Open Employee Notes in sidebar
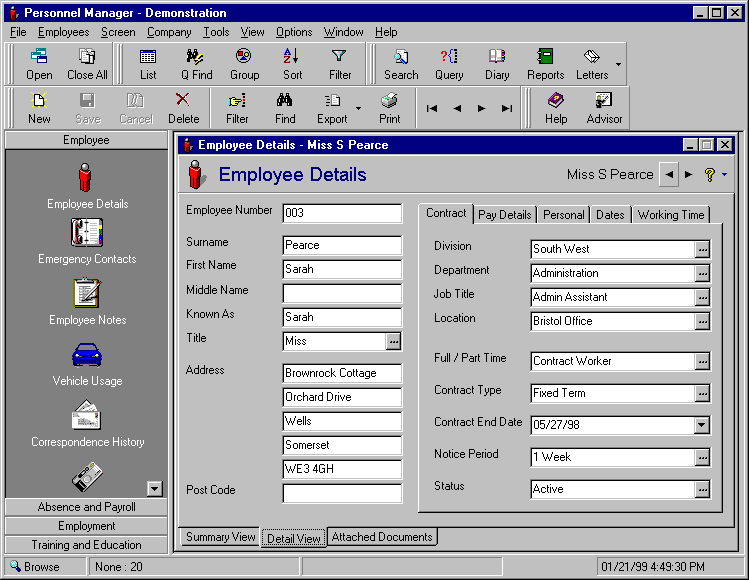The image size is (749, 580). coord(87,302)
